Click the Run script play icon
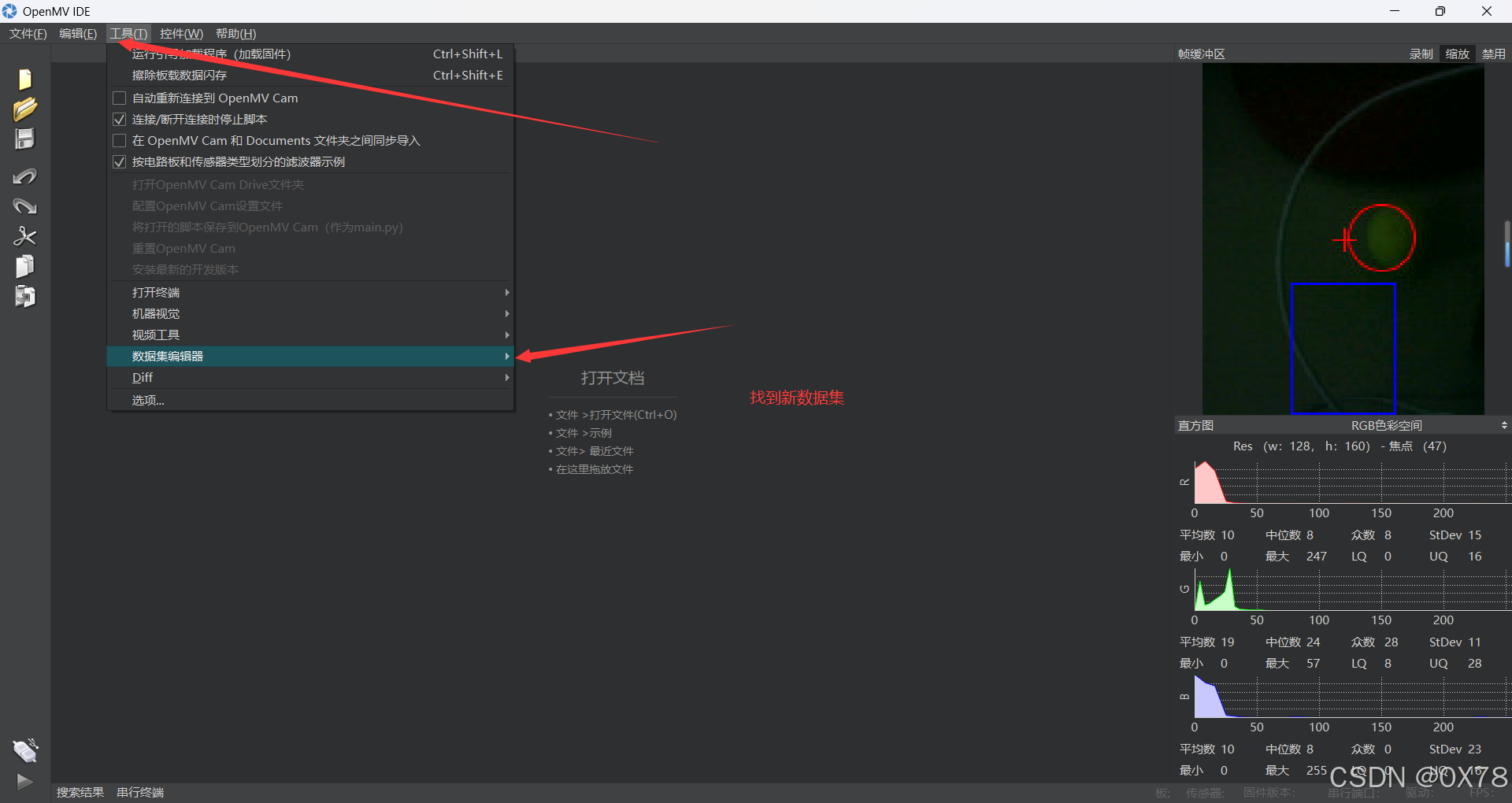1512x803 pixels. tap(25, 782)
